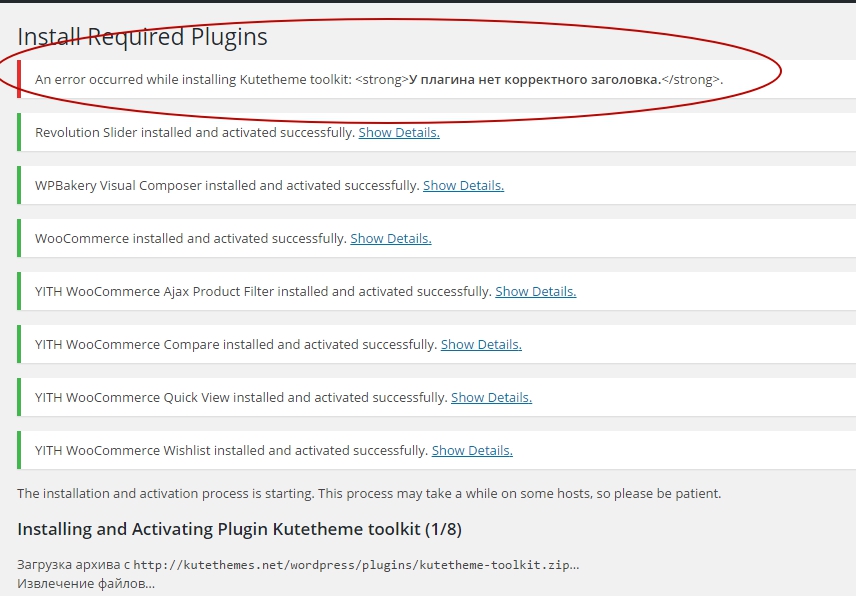View details of YITH WooCommerce Quick View
This screenshot has width=856, height=596.
[491, 397]
